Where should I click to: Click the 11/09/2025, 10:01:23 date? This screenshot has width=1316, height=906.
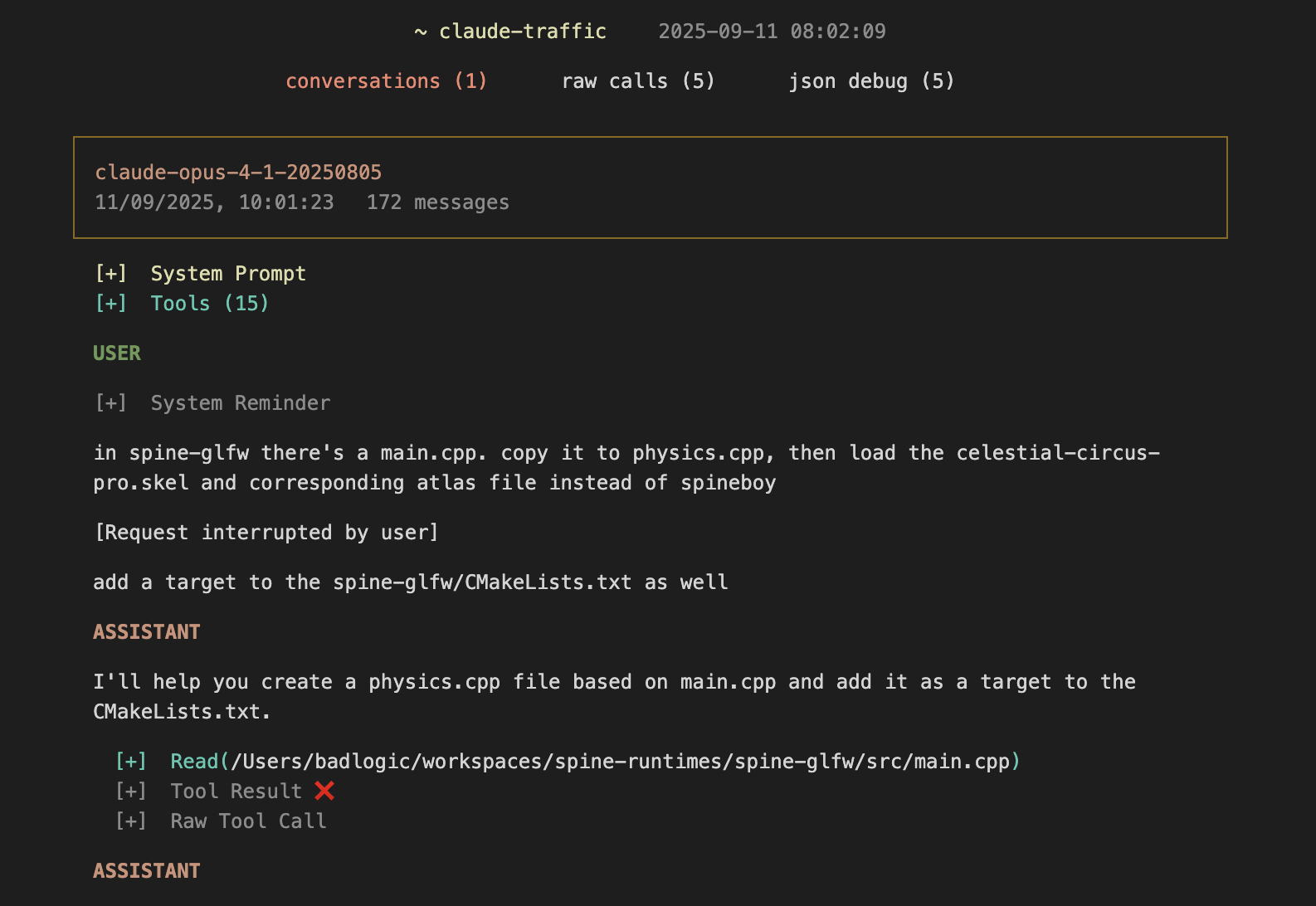pos(214,202)
